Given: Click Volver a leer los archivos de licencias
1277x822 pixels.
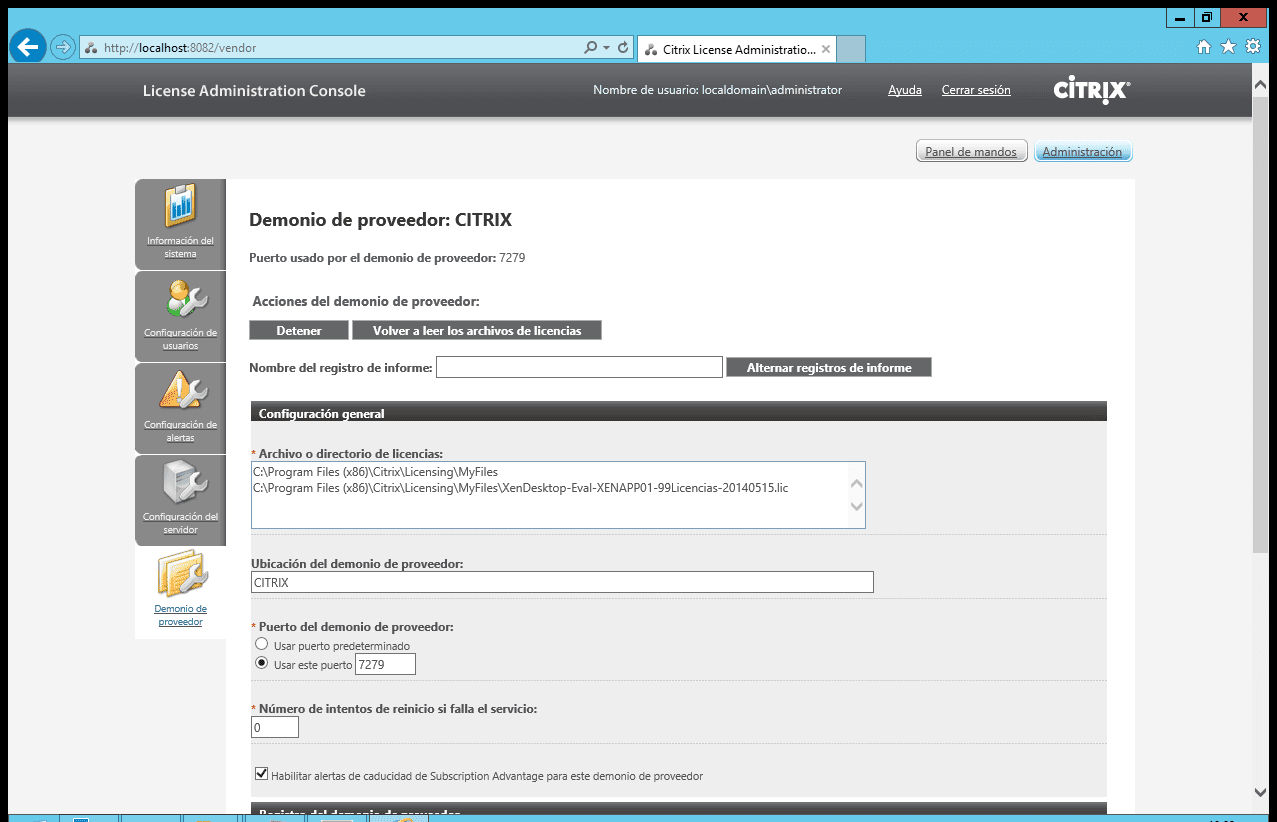Looking at the screenshot, I should 476,330.
